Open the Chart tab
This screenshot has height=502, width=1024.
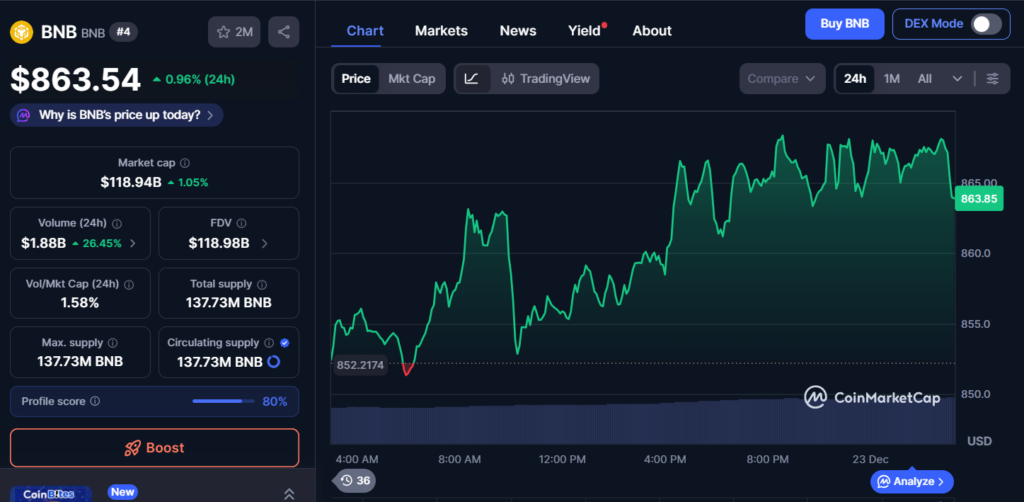365,31
